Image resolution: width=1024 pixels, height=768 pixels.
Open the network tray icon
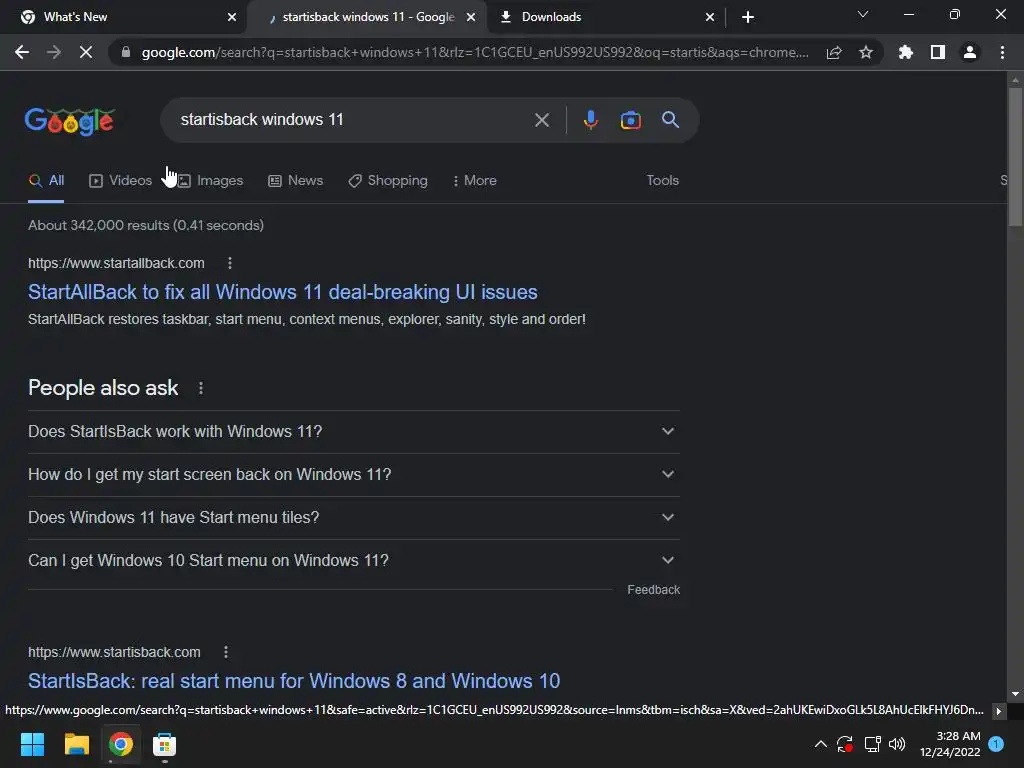872,744
